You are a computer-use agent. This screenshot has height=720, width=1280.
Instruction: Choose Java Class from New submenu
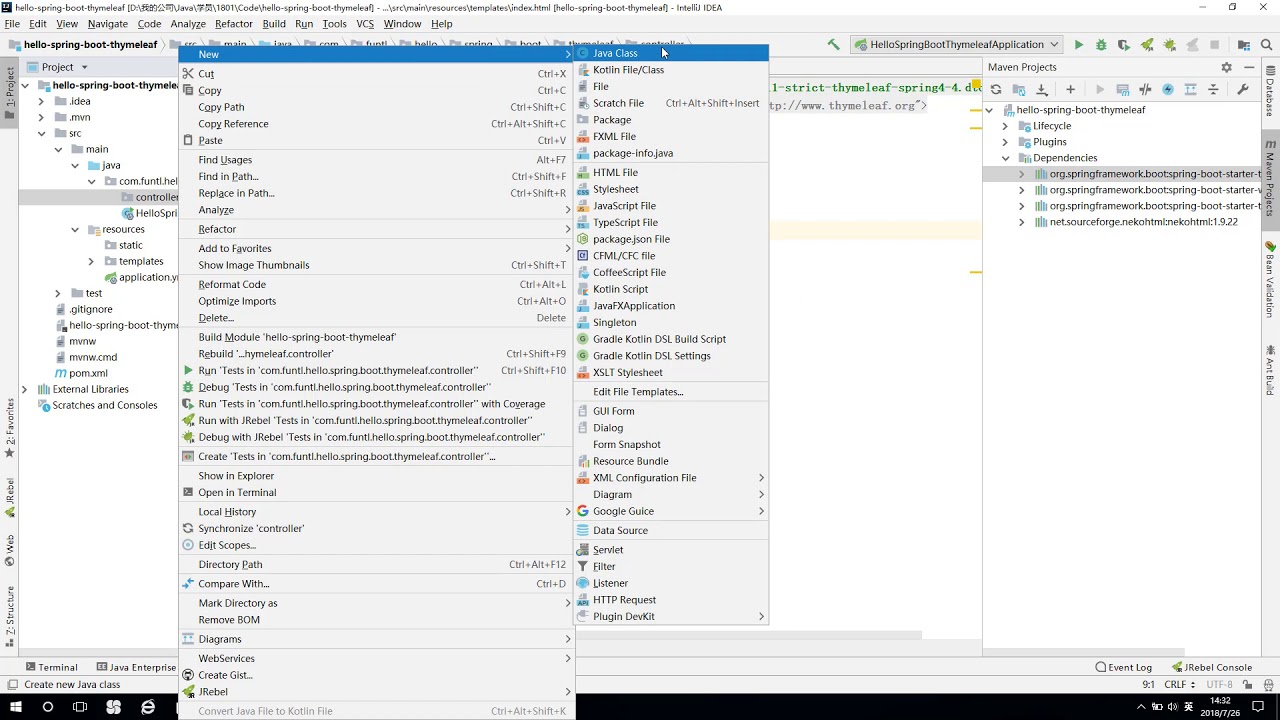(671, 53)
